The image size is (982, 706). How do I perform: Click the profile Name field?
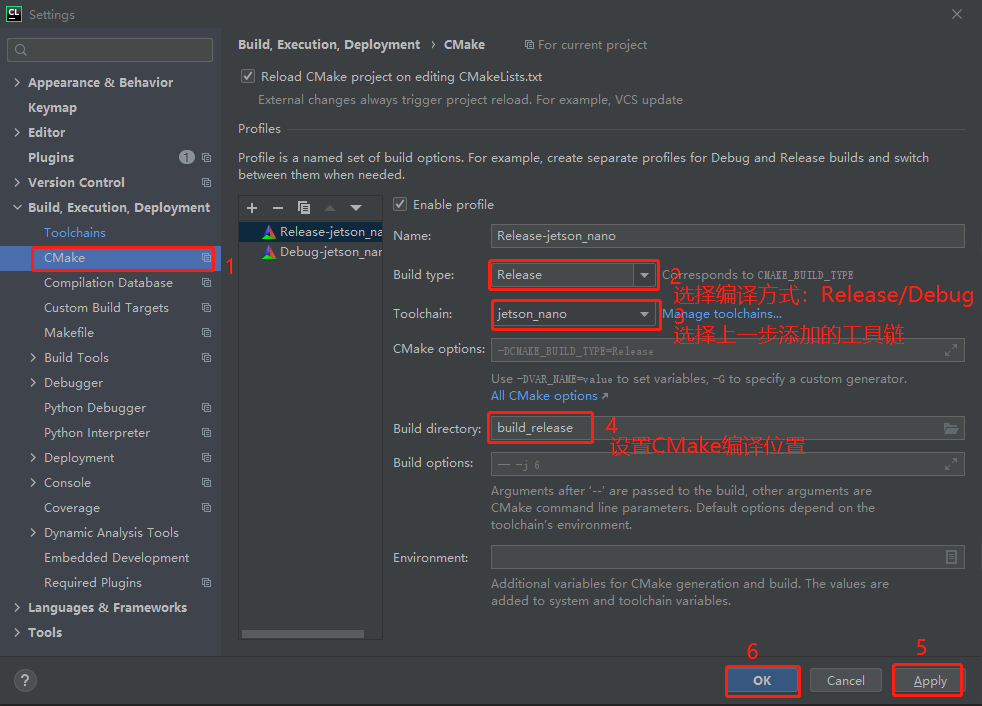click(728, 236)
